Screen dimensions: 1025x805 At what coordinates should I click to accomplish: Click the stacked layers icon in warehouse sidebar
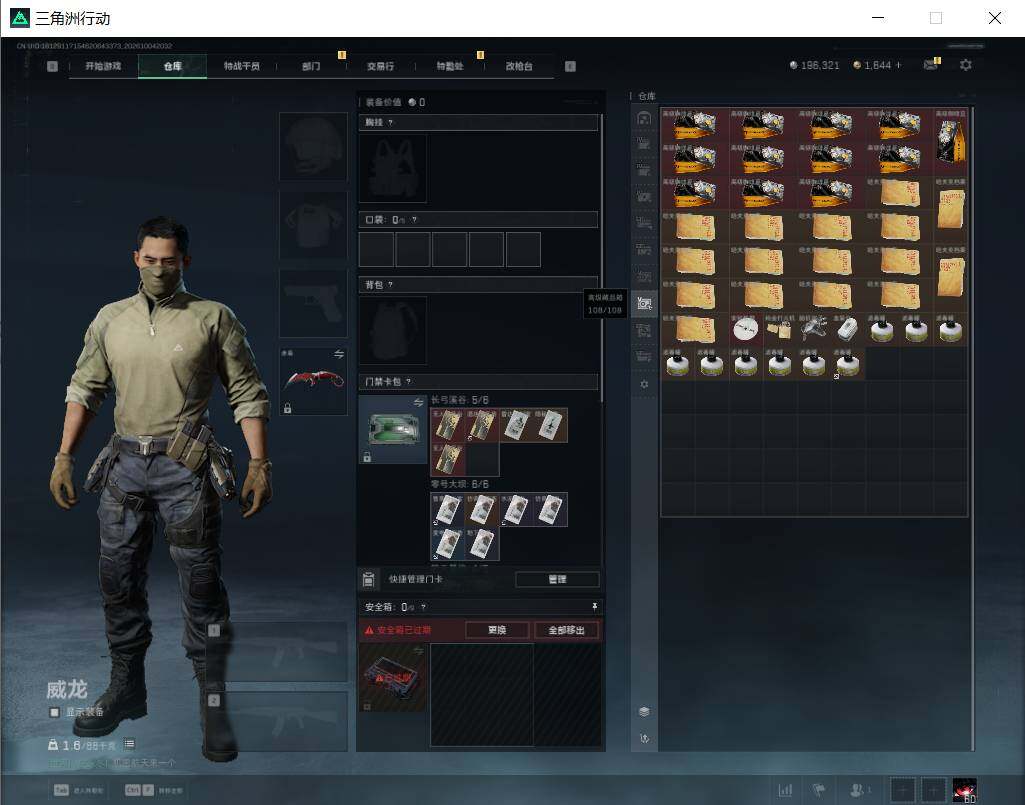click(644, 711)
